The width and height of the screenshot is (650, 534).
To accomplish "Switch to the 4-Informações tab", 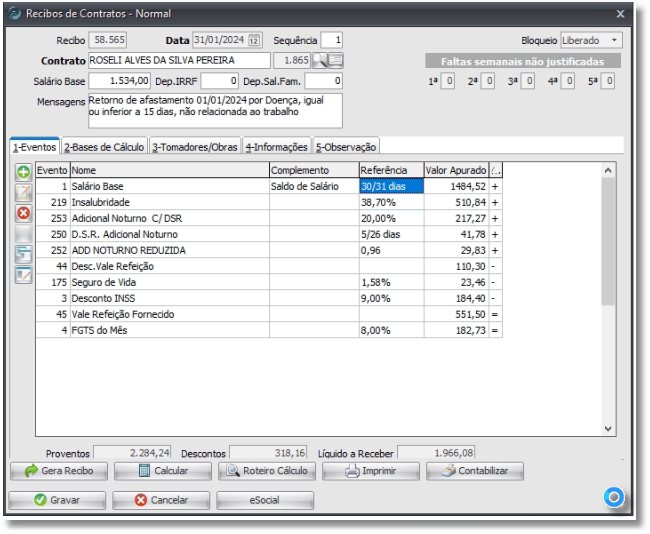I will pos(276,147).
